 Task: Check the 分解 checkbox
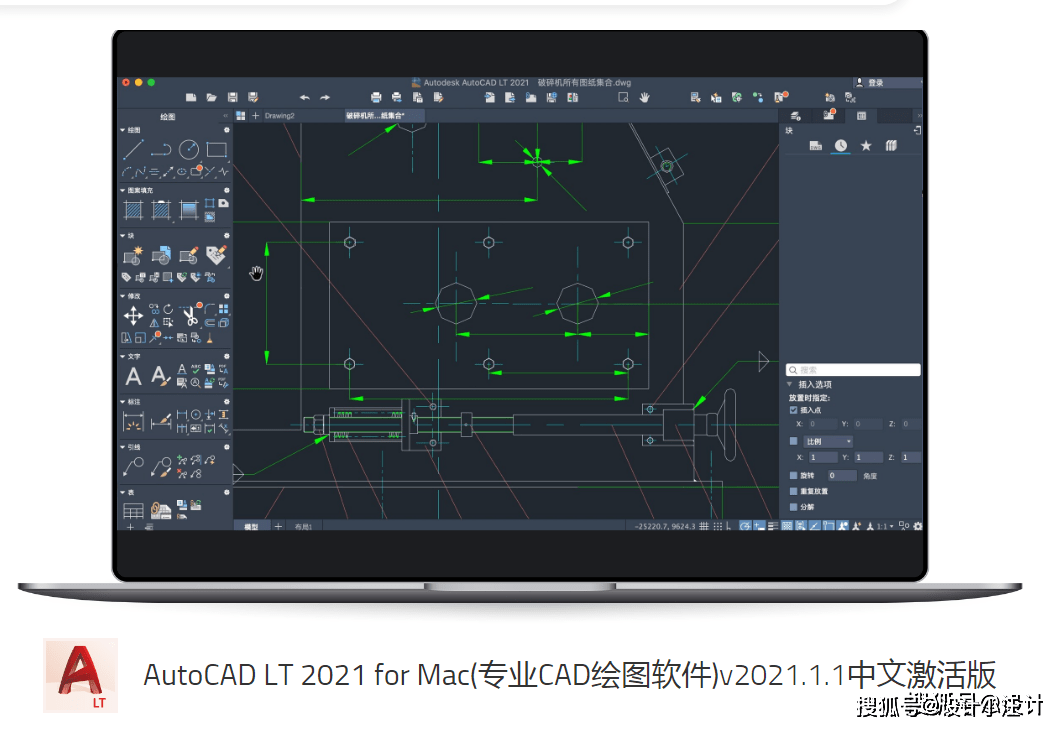793,507
